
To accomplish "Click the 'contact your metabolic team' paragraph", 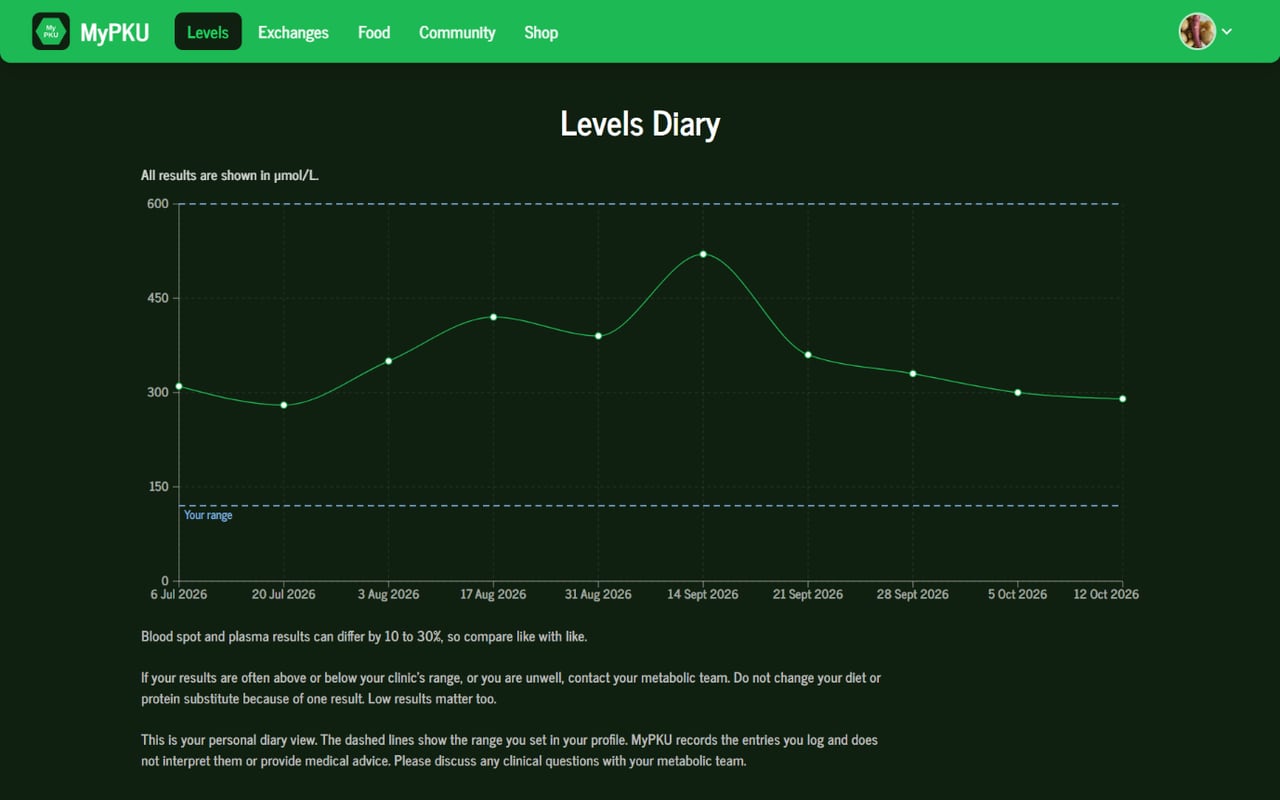I will tap(511, 688).
